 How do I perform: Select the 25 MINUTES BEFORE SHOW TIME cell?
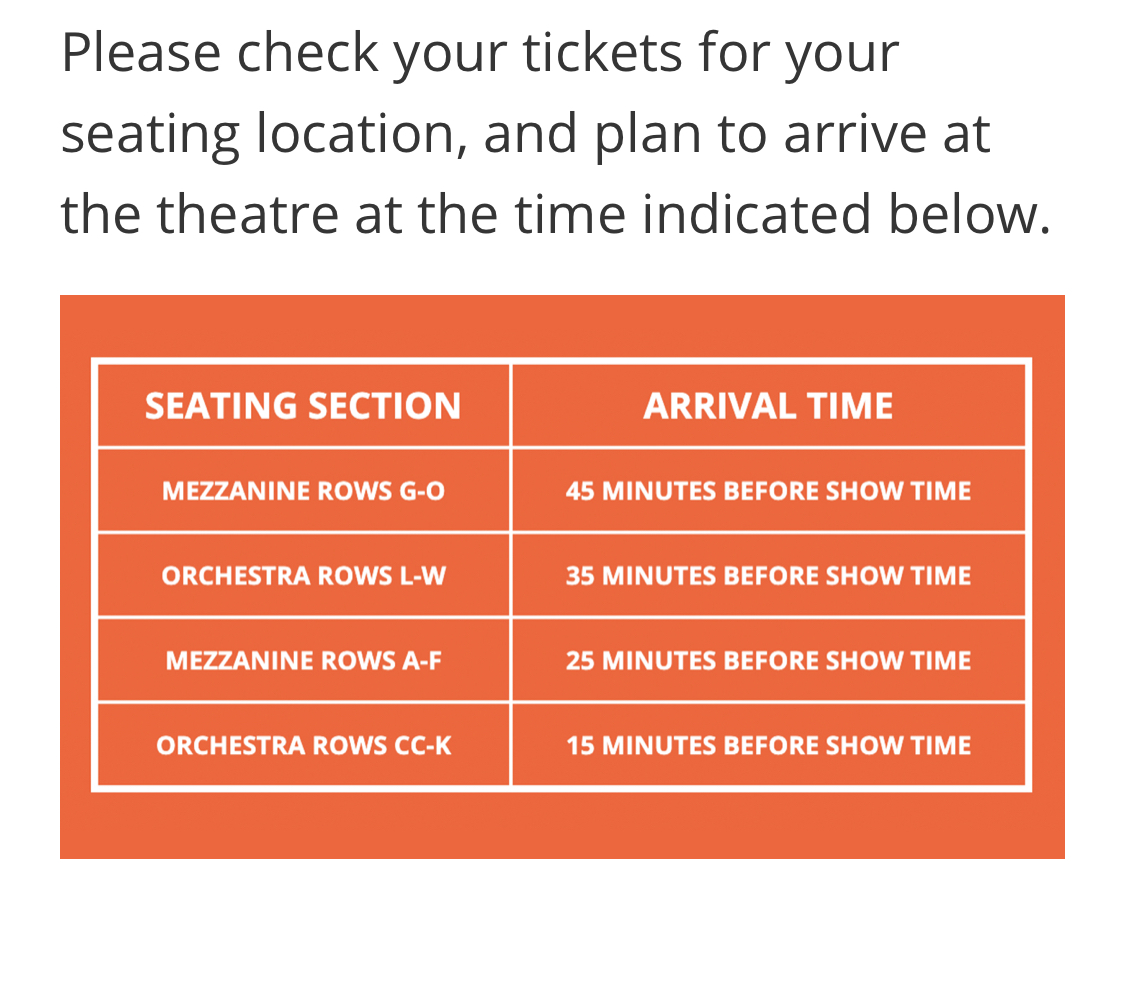coord(768,661)
